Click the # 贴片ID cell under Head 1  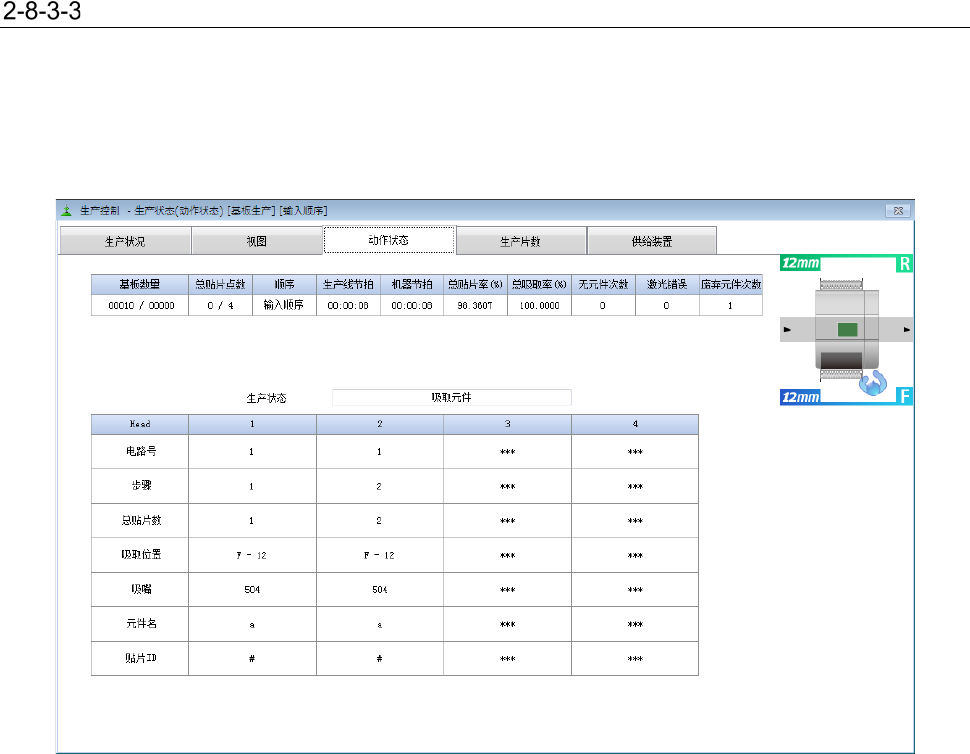pyautogui.click(x=252, y=659)
